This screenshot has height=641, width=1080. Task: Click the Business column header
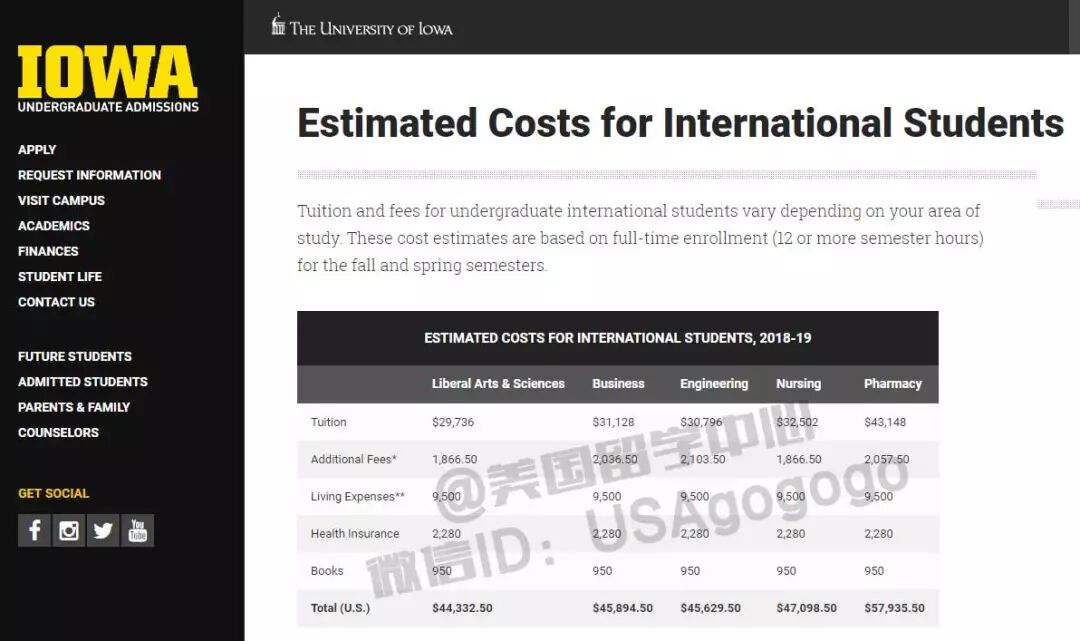[619, 383]
